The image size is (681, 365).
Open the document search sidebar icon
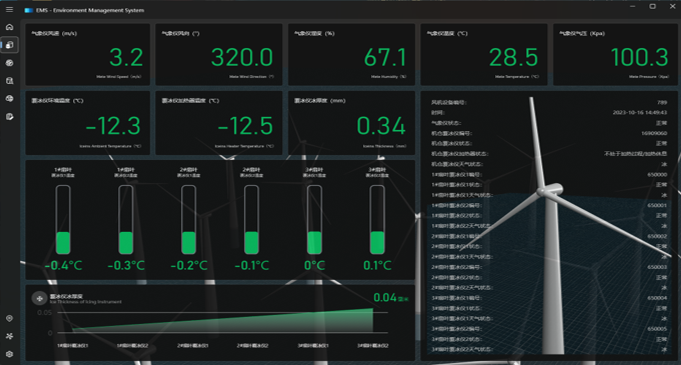tap(9, 81)
